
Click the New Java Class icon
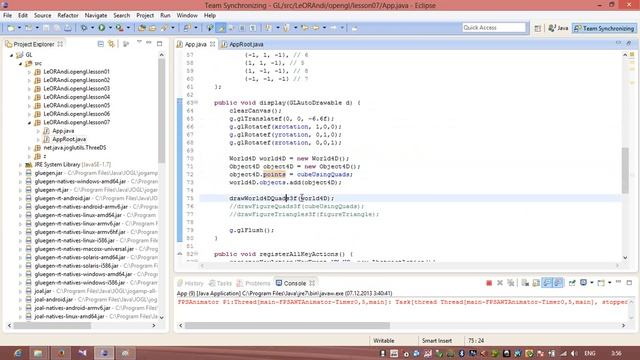click(x=152, y=28)
